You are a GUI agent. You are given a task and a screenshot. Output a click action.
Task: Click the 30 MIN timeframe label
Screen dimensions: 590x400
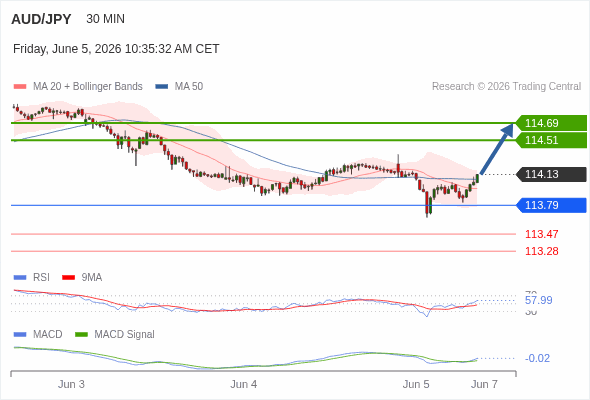tap(105, 19)
